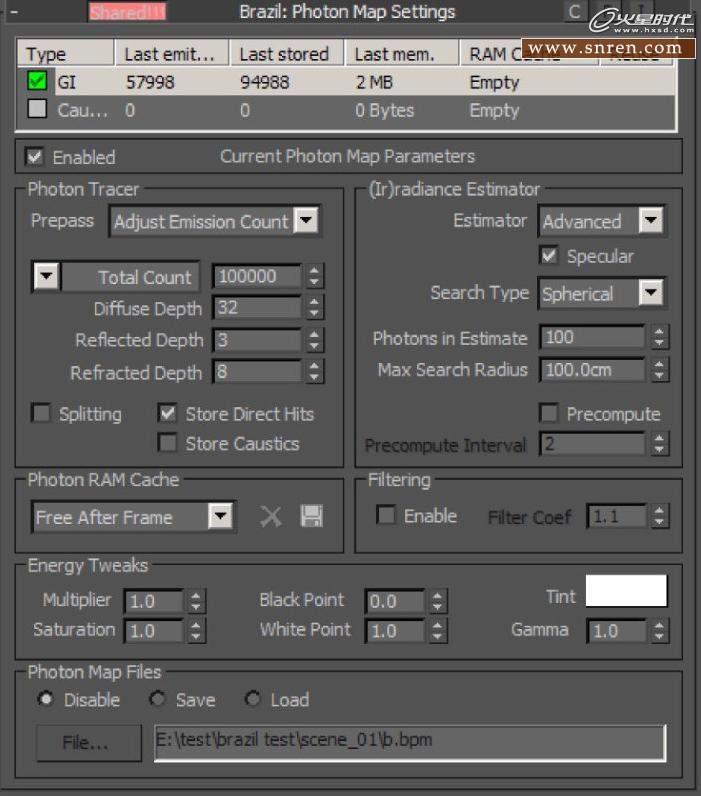The image size is (701, 796).
Task: Collapse rollout with the minus icon
Action: pos(14,12)
